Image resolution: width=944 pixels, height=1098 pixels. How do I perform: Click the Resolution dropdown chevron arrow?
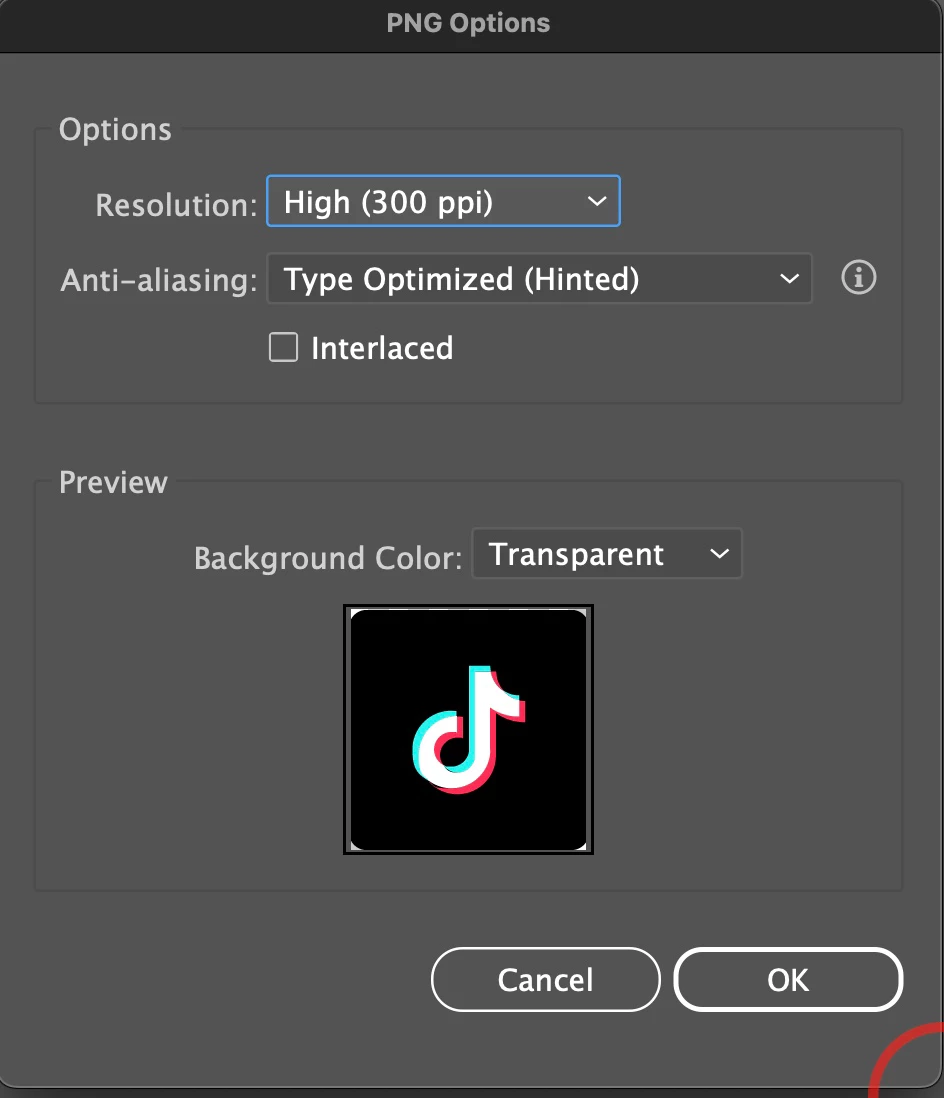(597, 202)
